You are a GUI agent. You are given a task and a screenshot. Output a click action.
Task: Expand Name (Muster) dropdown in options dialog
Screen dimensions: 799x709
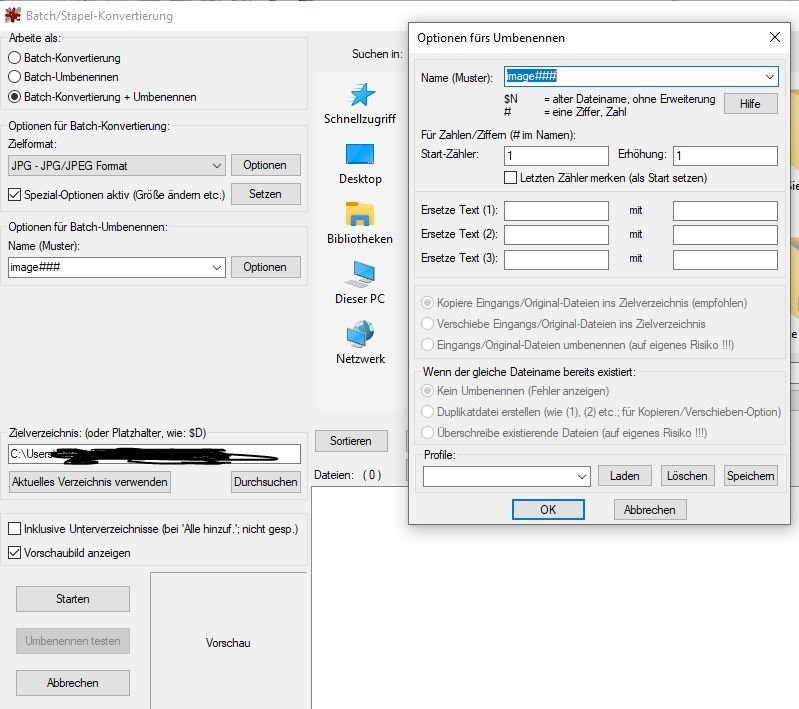point(769,76)
